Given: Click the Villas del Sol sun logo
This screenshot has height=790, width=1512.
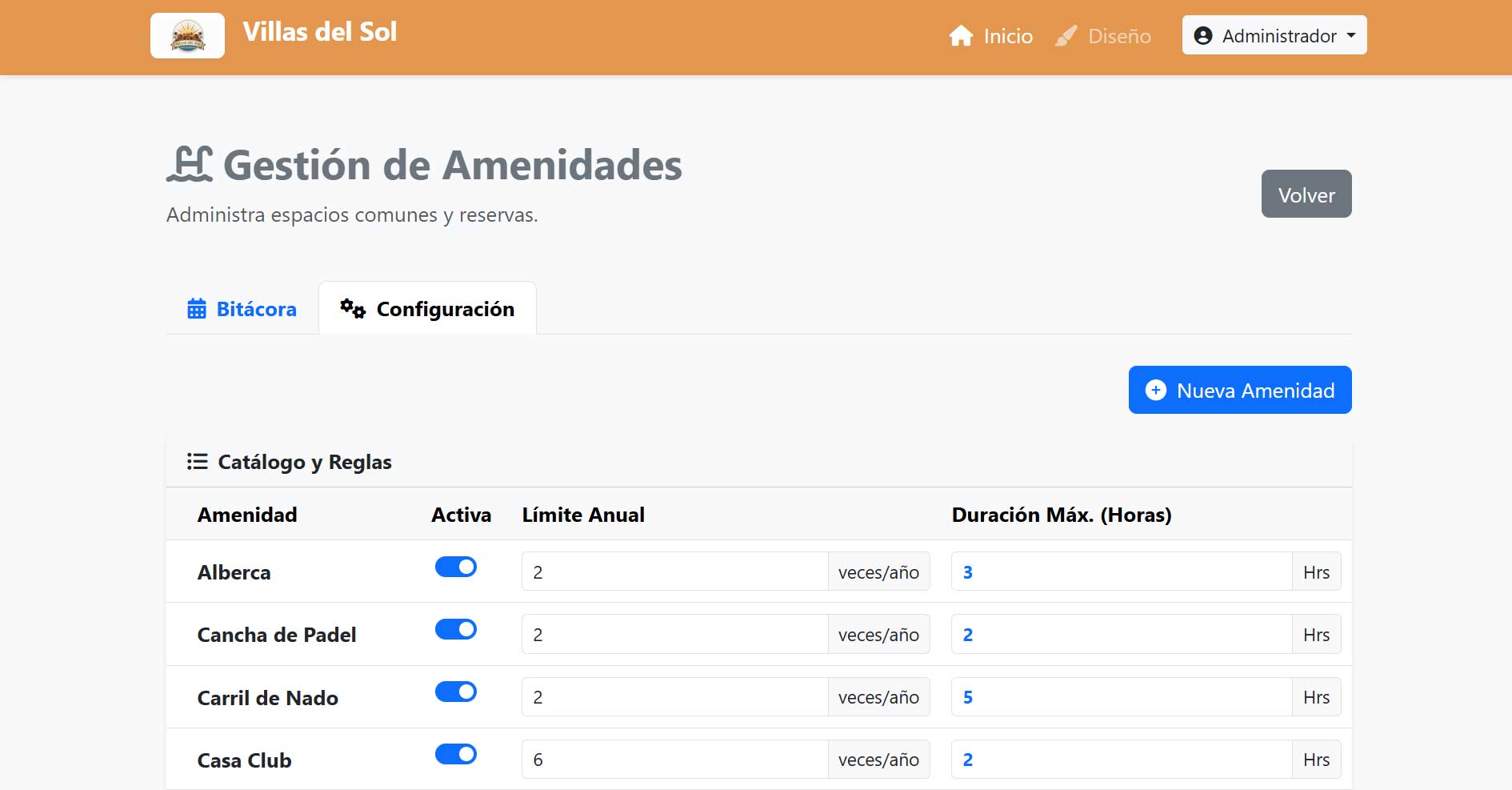Looking at the screenshot, I should click(187, 34).
